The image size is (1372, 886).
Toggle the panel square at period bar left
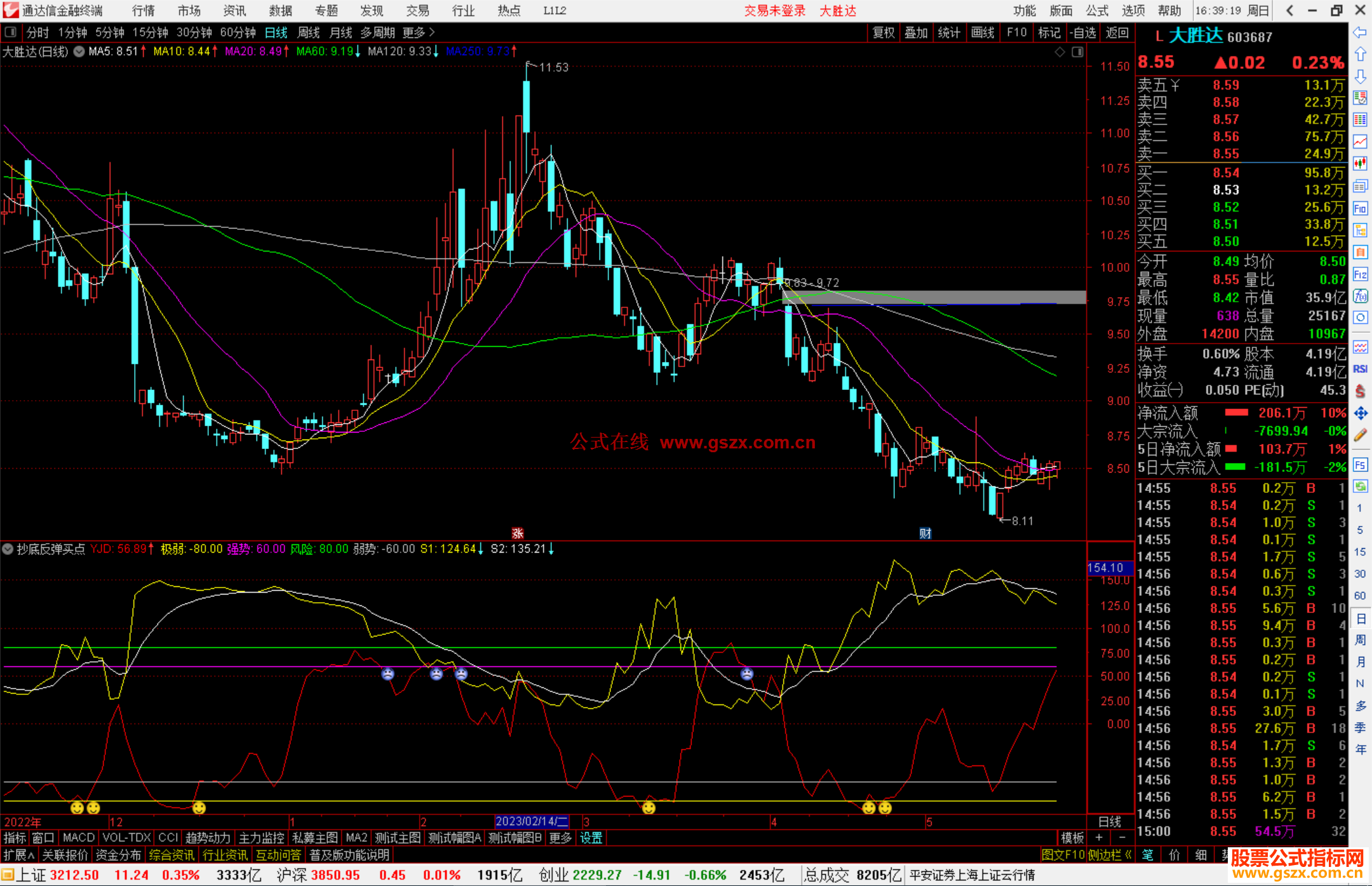pos(11,32)
